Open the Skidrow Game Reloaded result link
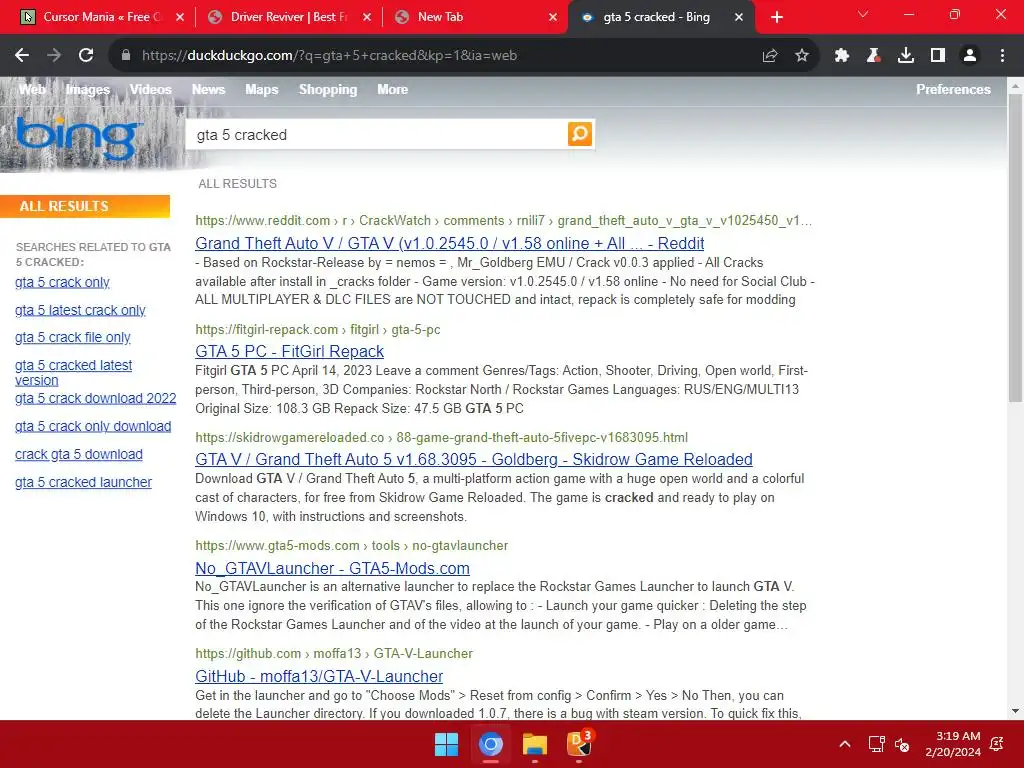The image size is (1024, 768). [x=473, y=460]
